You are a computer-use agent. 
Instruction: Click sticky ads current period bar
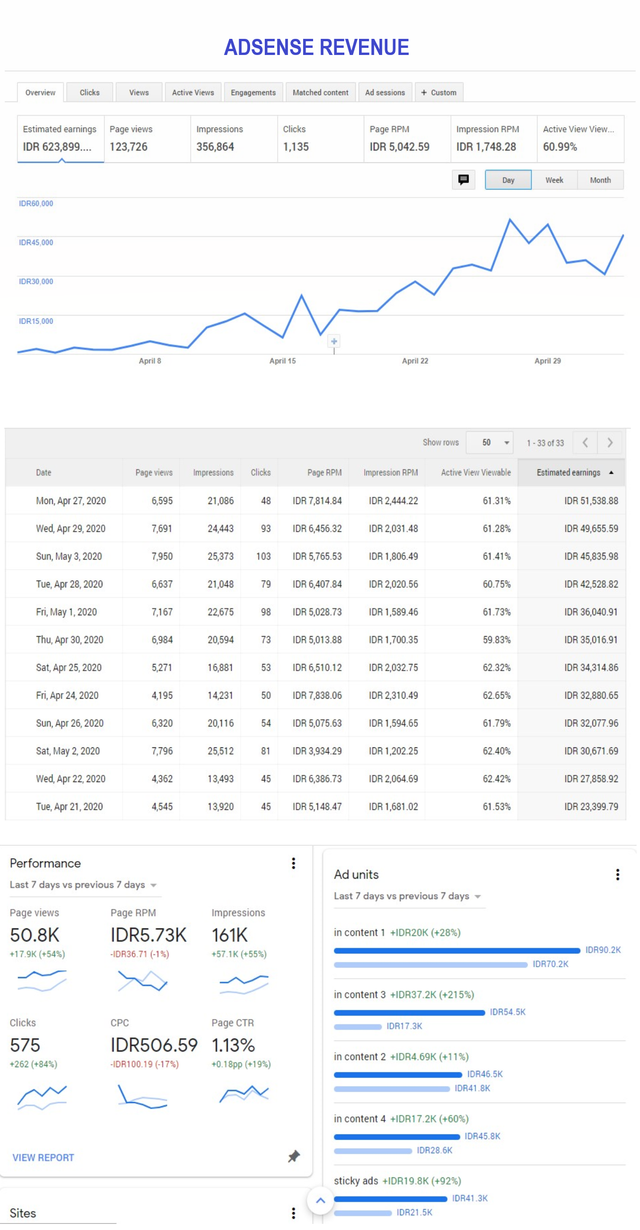pos(391,1198)
